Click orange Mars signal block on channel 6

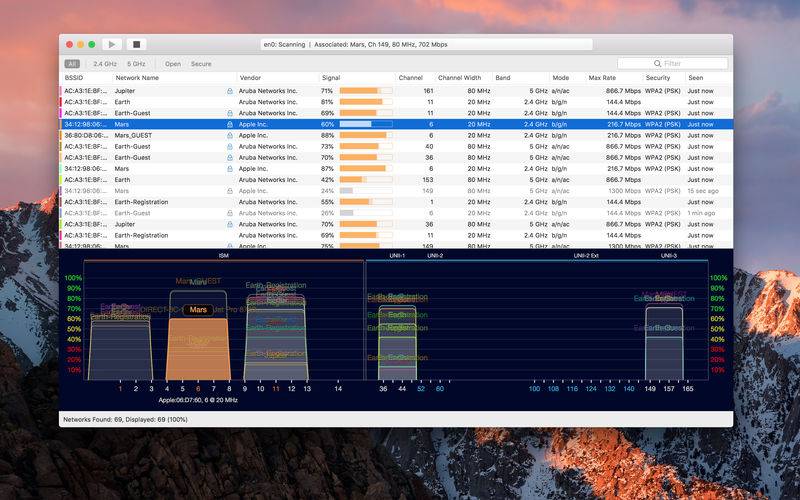point(198,349)
